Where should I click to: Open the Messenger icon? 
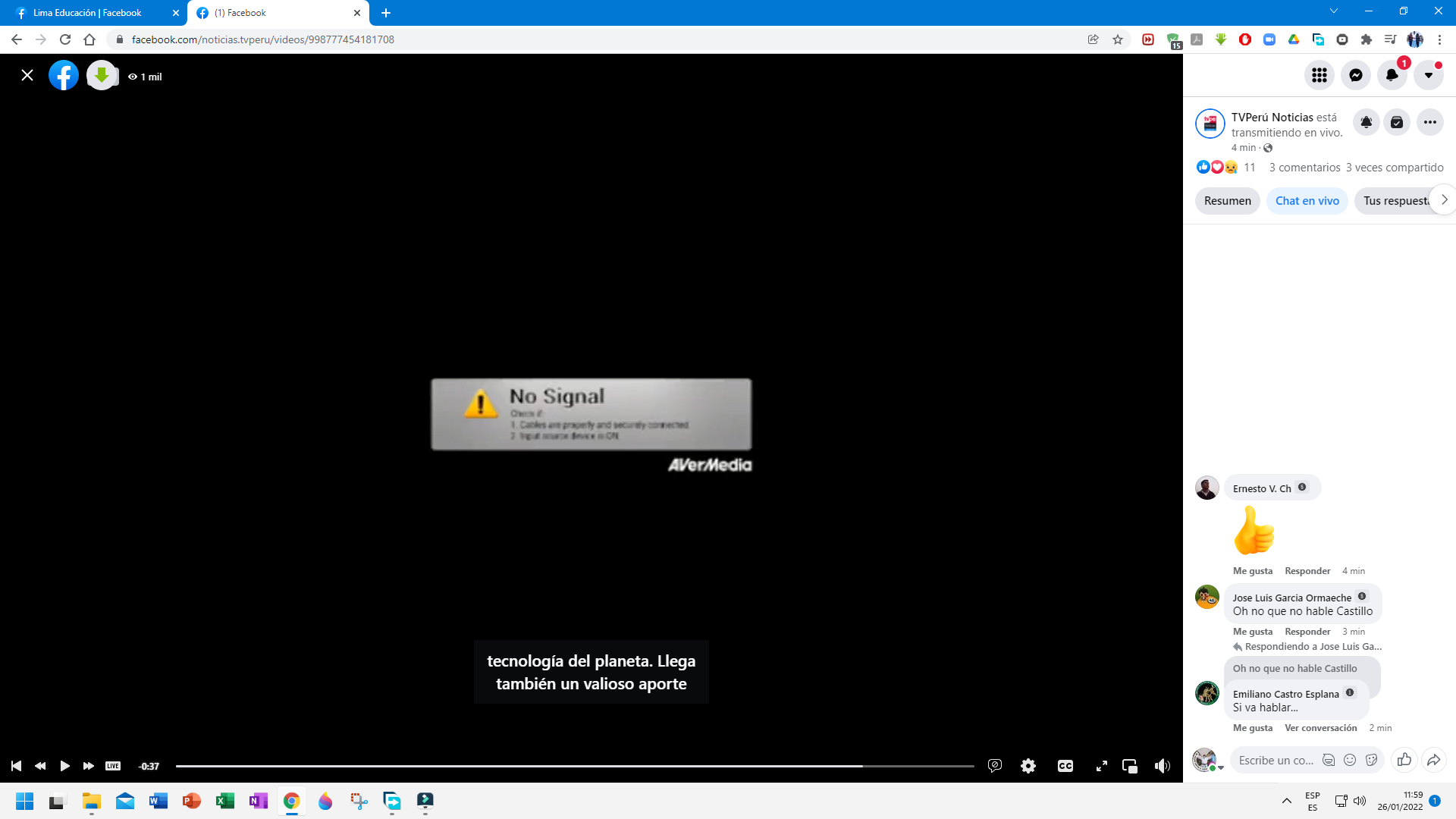tap(1356, 75)
